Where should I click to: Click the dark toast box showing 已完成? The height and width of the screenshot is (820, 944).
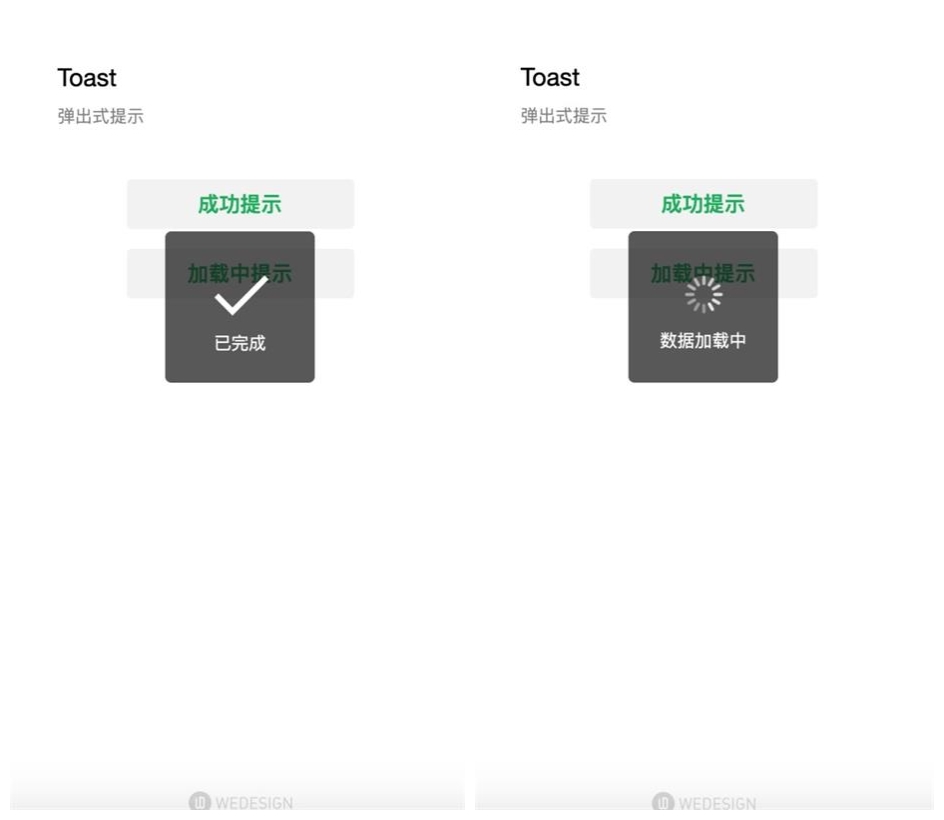pyautogui.click(x=240, y=306)
